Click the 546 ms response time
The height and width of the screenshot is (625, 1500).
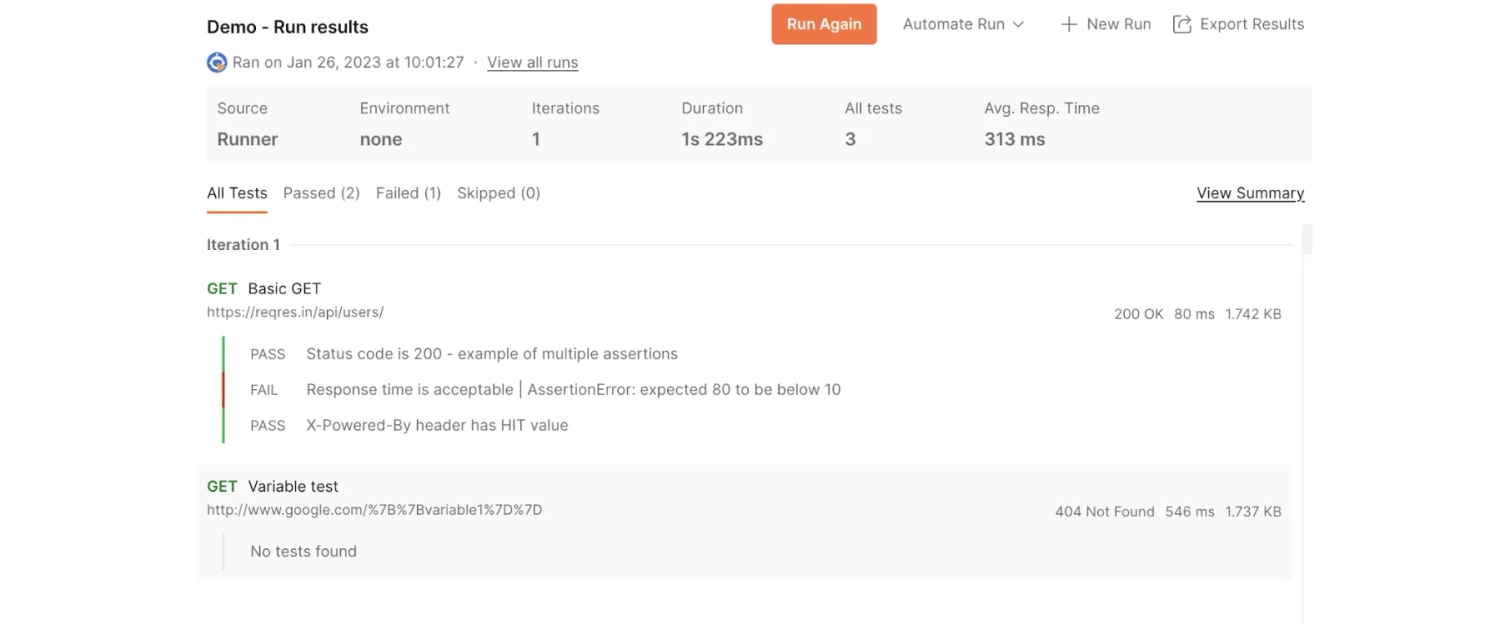click(x=1190, y=511)
